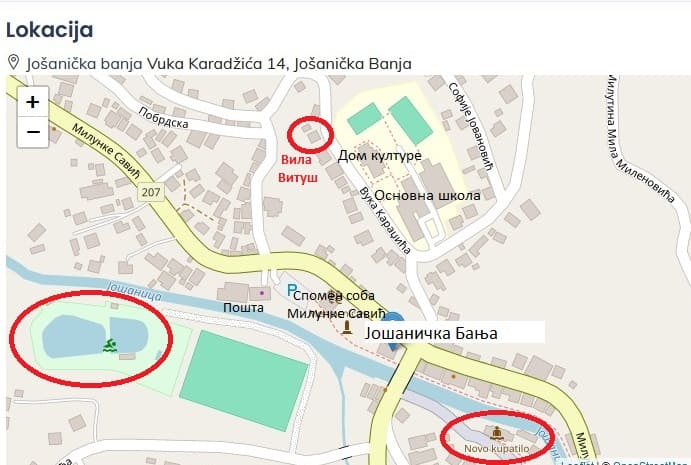Click the Дом културе label
The width and height of the screenshot is (691, 465).
tap(379, 156)
